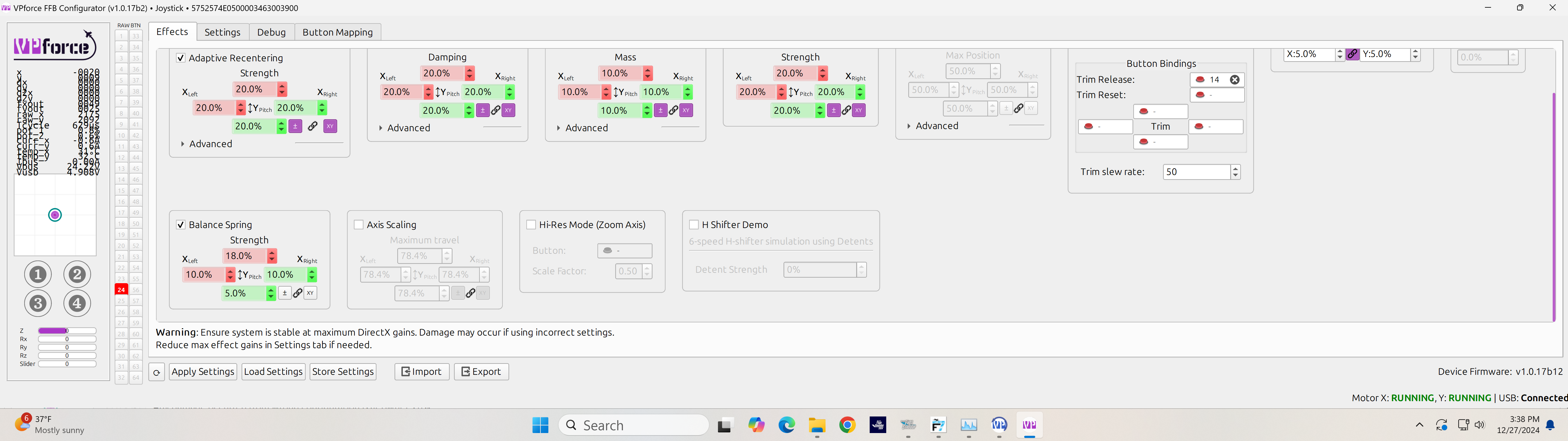The height and width of the screenshot is (441, 1568).
Task: Clear the Trim Release binding with the X icon
Action: coord(1234,79)
